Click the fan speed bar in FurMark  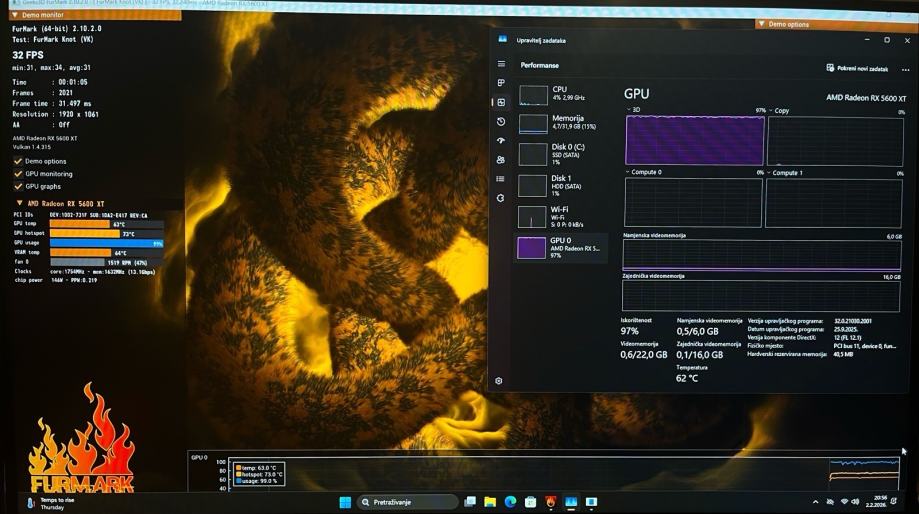(107, 263)
